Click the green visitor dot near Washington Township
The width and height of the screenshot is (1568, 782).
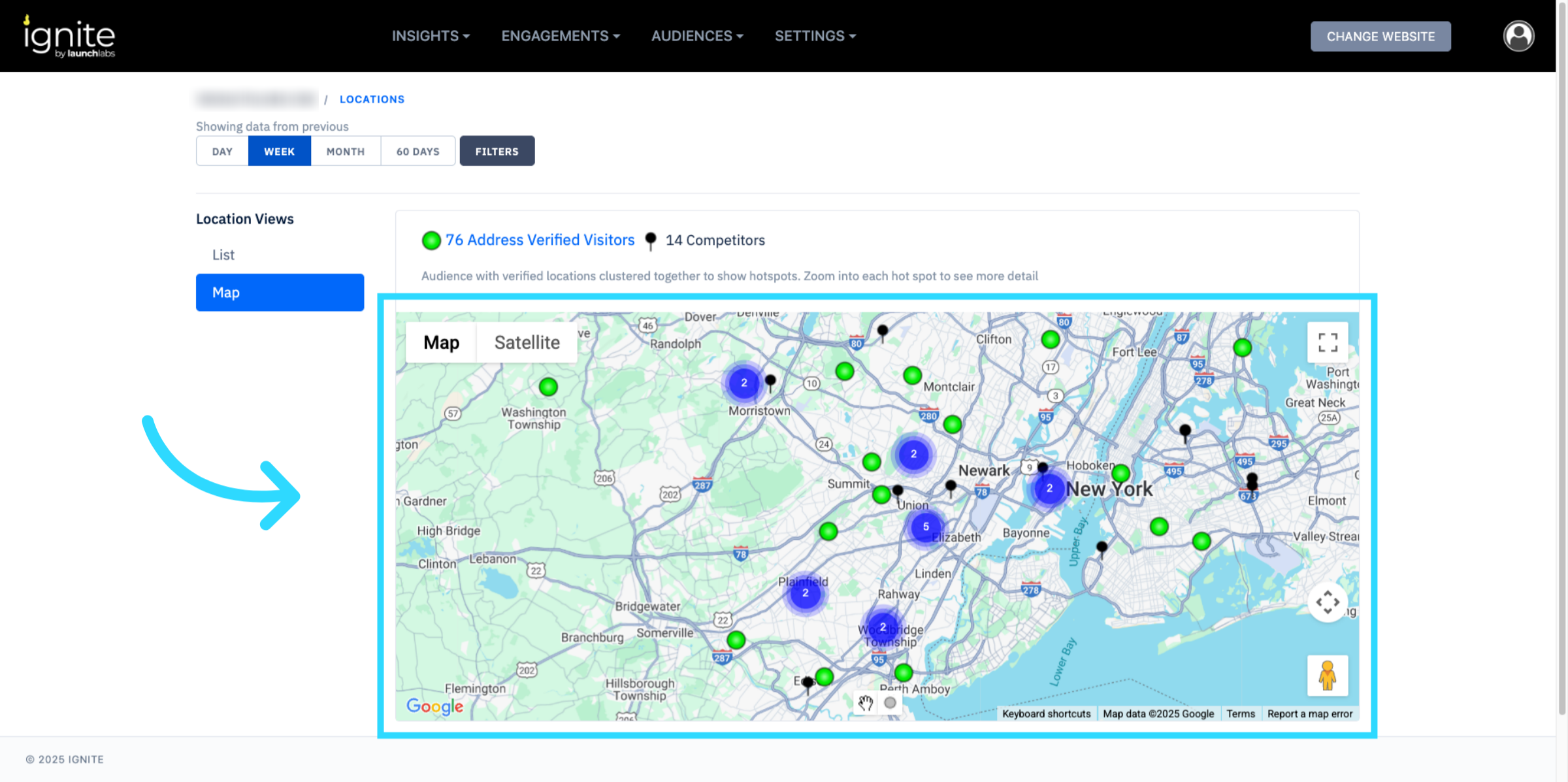[548, 387]
